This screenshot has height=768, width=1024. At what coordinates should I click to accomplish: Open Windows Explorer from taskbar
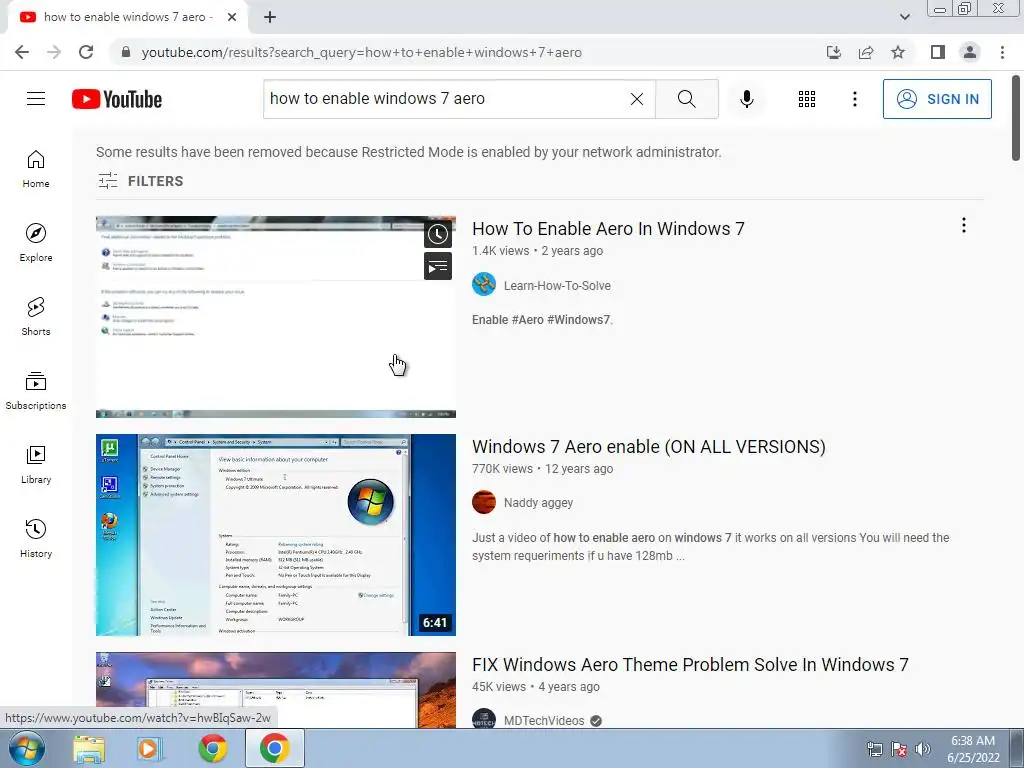point(89,749)
